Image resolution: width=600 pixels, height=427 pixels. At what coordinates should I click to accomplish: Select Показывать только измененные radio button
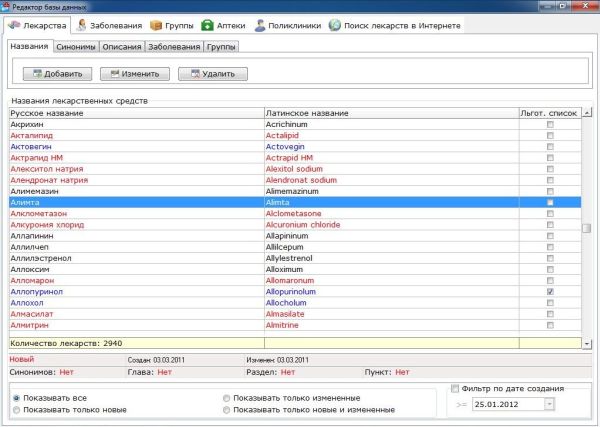[x=227, y=398]
